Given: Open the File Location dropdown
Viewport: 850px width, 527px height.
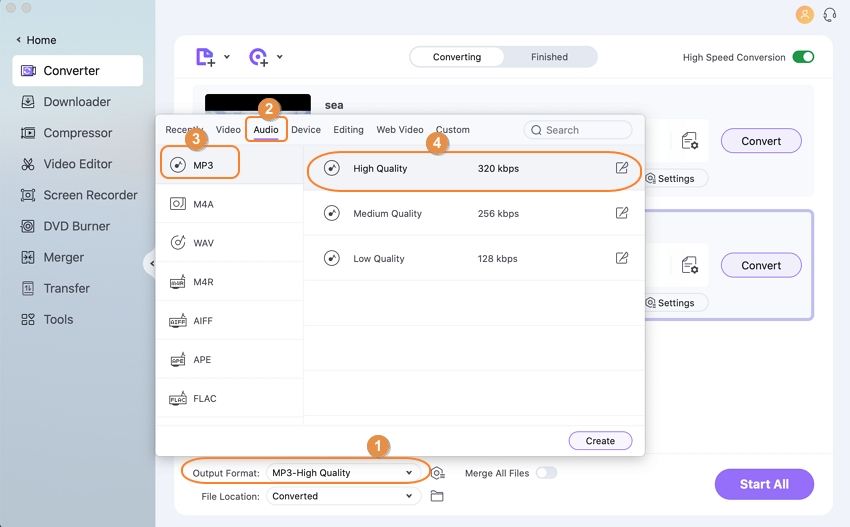Looking at the screenshot, I should coord(343,496).
